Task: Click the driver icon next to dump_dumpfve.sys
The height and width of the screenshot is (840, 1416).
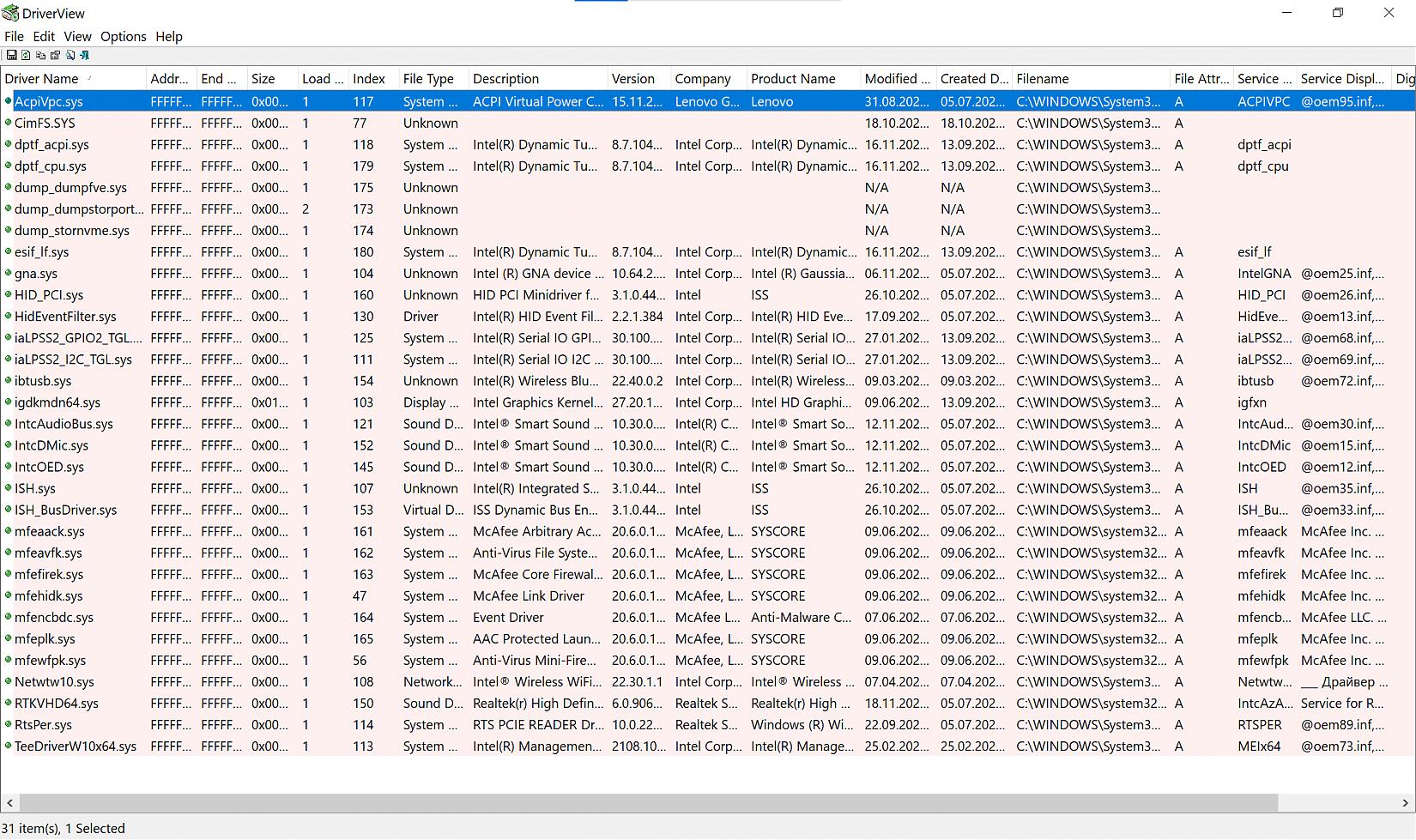Action: pyautogui.click(x=8, y=187)
